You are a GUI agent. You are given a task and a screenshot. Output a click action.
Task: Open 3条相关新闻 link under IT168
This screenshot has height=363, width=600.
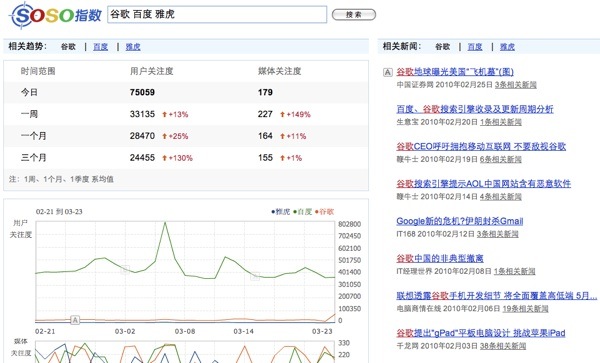(x=498, y=234)
